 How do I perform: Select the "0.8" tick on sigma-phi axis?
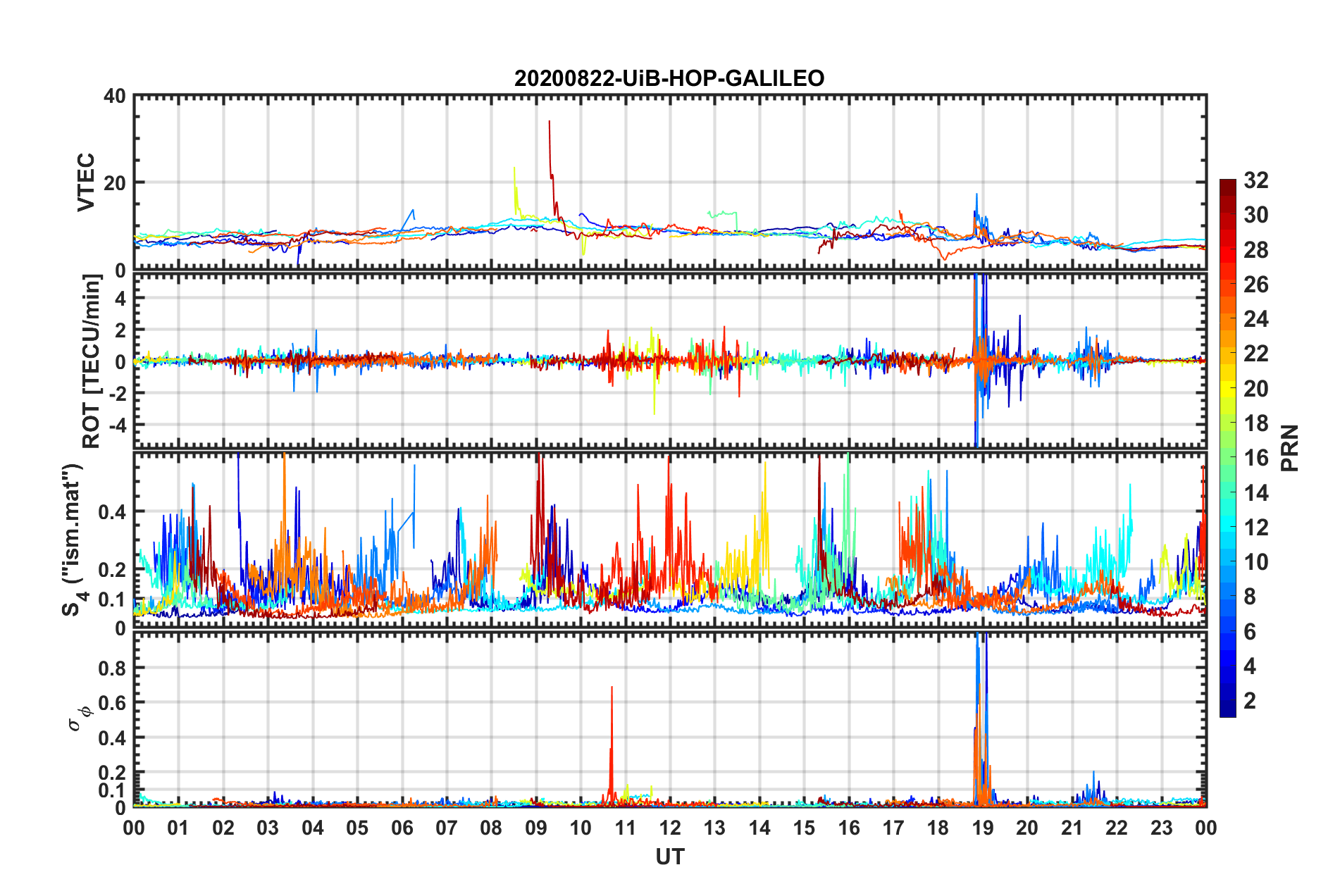pos(112,668)
